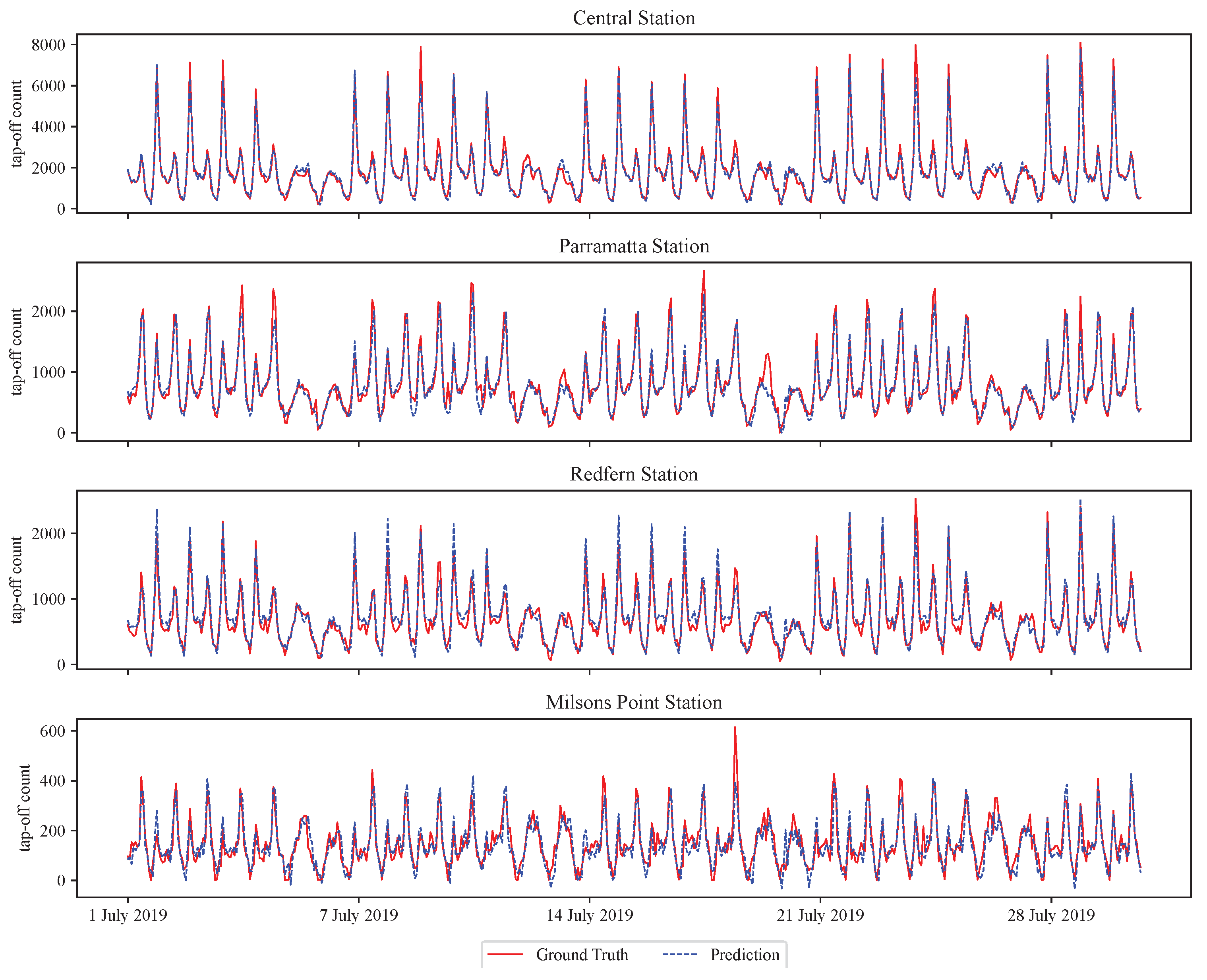The image size is (1207, 980).
Task: Click the "1 July 2019" x-axis label
Action: pyautogui.click(x=128, y=915)
